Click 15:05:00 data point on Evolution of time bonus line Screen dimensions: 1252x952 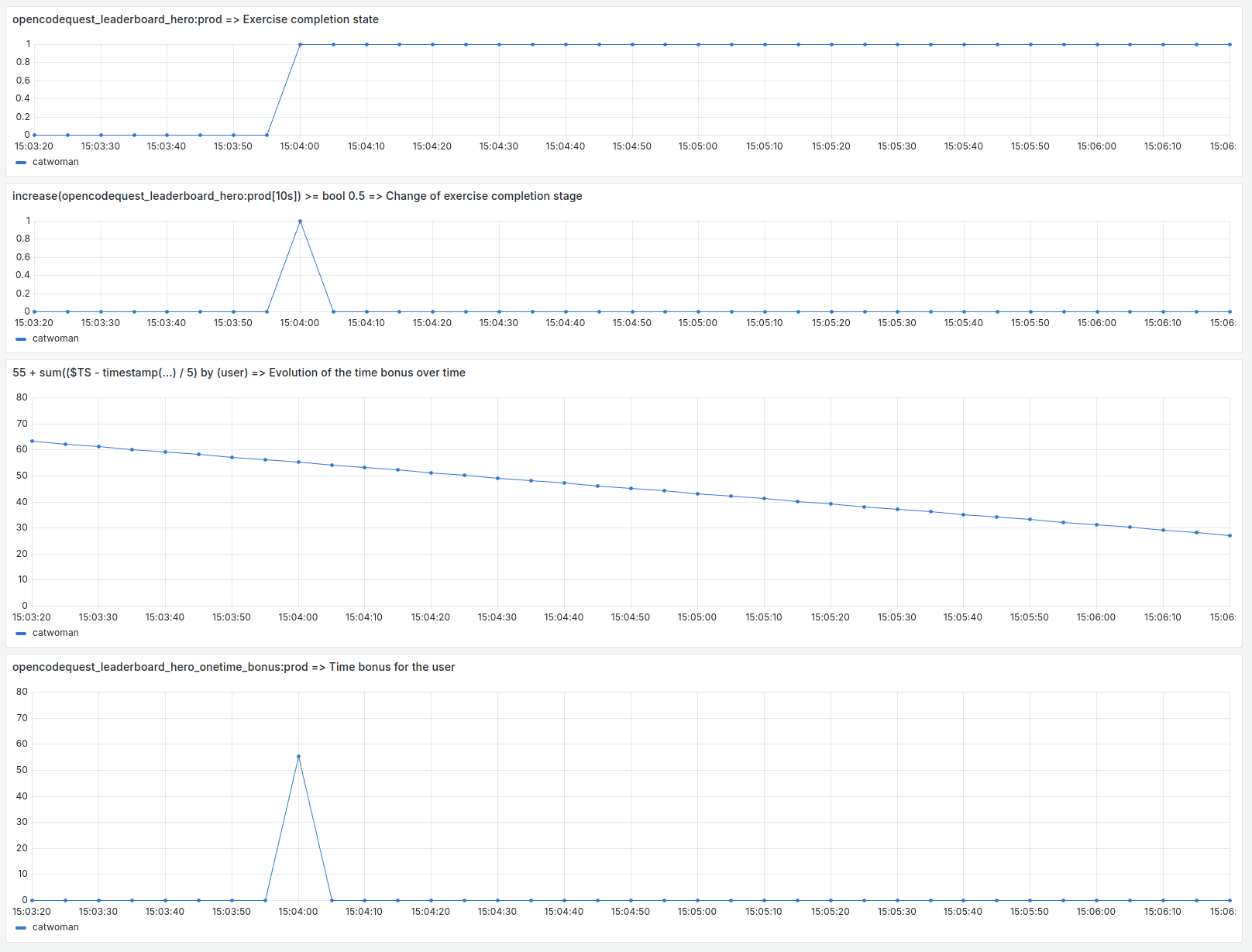[x=697, y=493]
